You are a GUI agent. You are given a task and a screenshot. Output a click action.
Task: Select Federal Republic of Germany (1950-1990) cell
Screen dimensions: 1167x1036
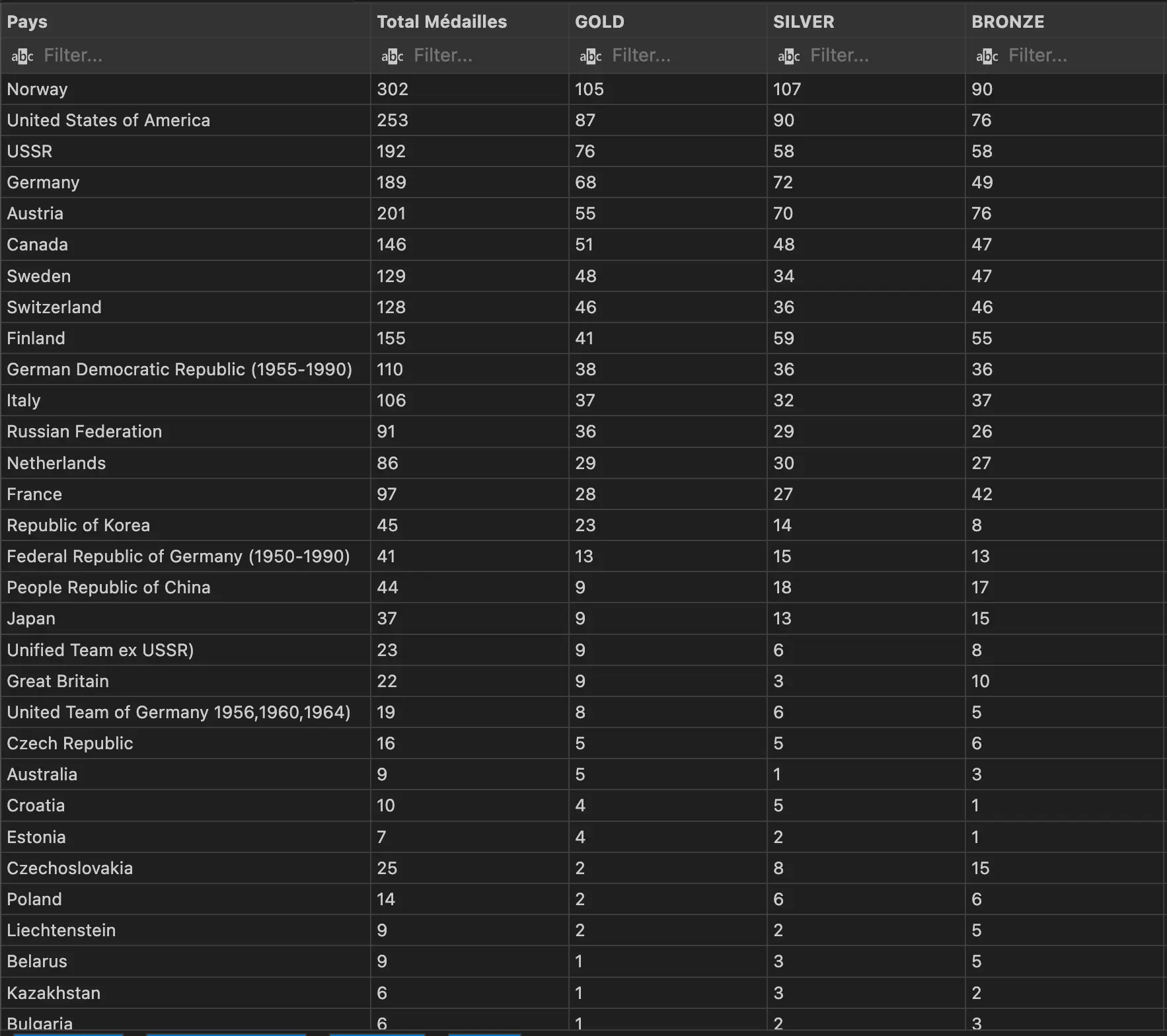[x=186, y=556]
